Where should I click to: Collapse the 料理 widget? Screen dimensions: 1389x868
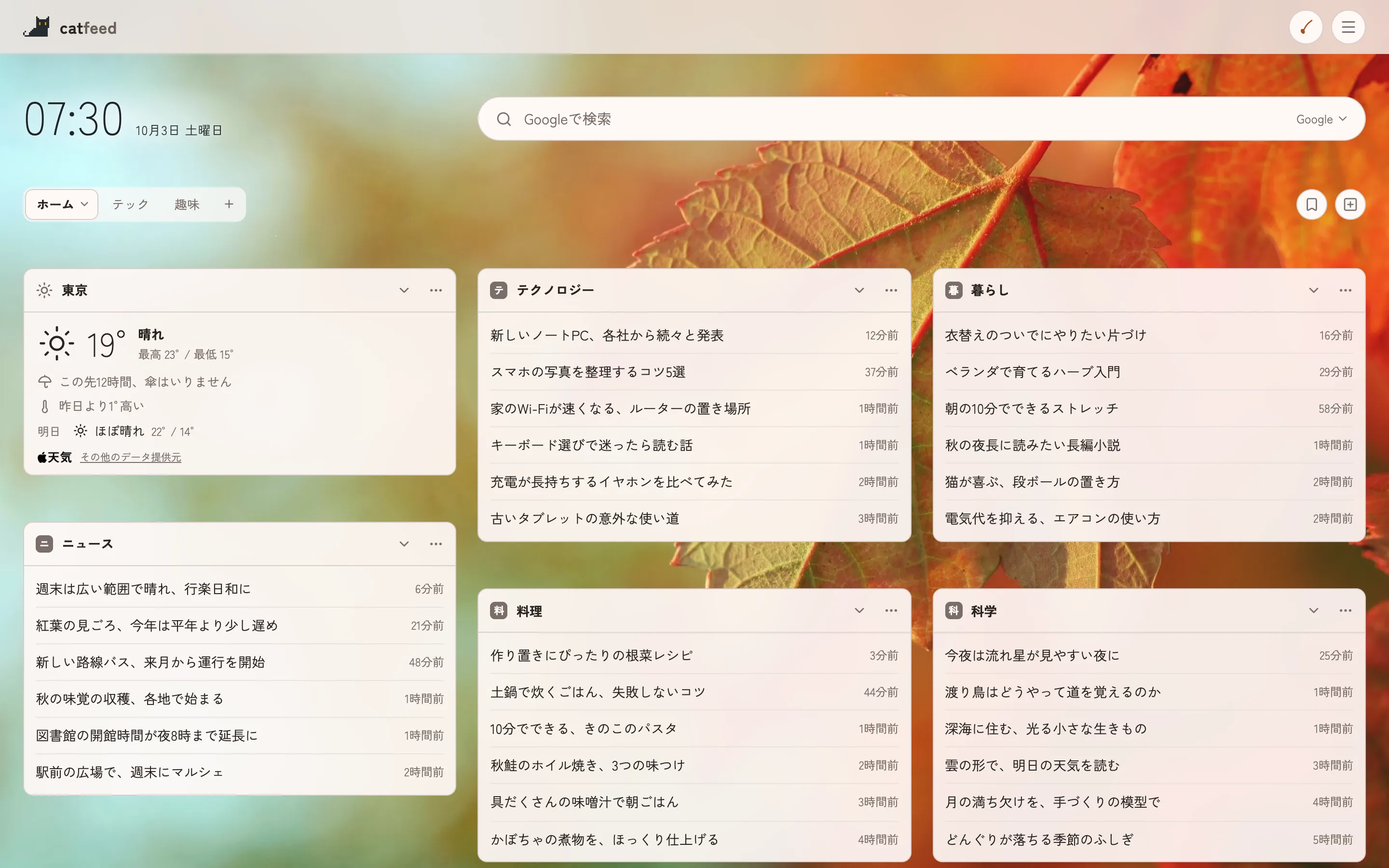coord(859,610)
